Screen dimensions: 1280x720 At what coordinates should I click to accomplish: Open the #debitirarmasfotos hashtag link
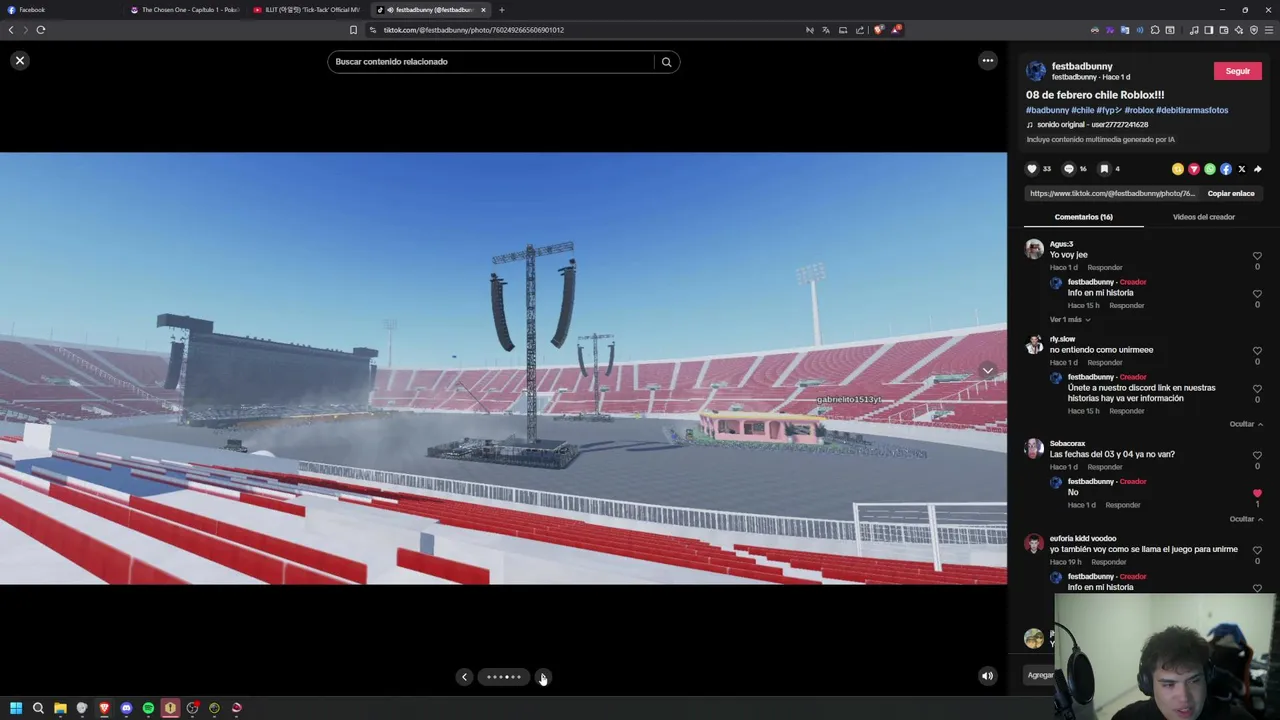click(1192, 110)
